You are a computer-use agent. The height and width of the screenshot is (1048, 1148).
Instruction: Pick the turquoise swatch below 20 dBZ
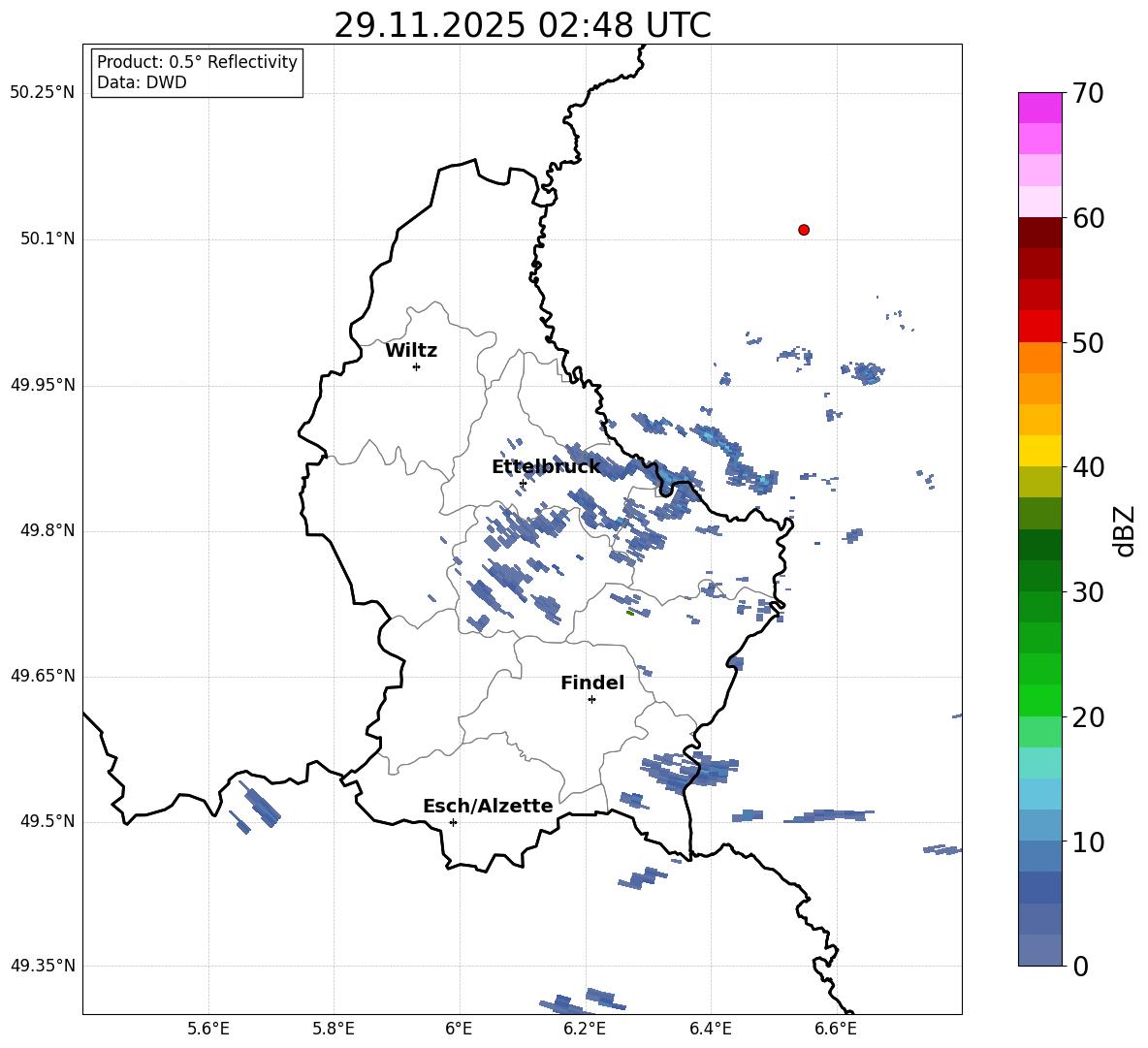coord(1039,763)
